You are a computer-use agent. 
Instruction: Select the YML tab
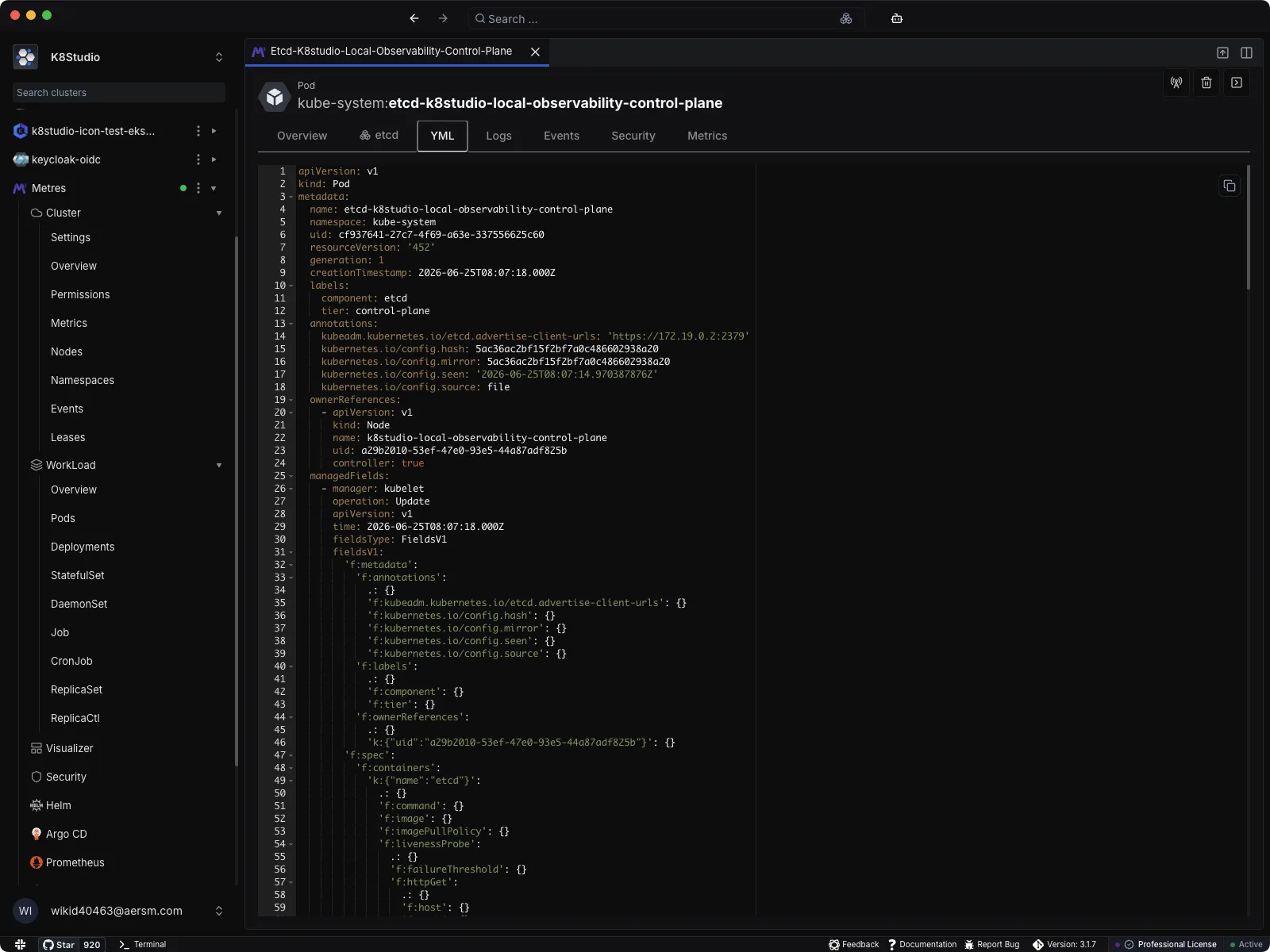coord(442,136)
